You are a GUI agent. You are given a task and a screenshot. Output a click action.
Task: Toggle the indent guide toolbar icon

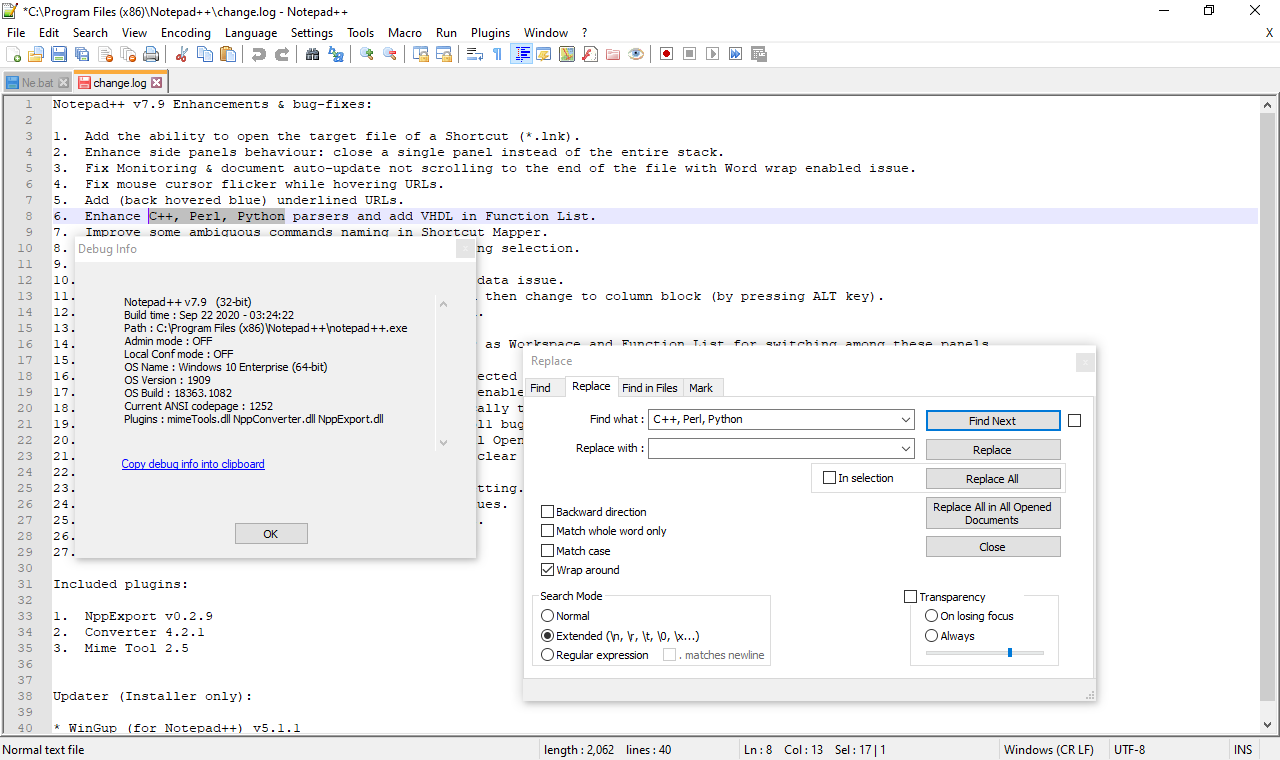[521, 54]
